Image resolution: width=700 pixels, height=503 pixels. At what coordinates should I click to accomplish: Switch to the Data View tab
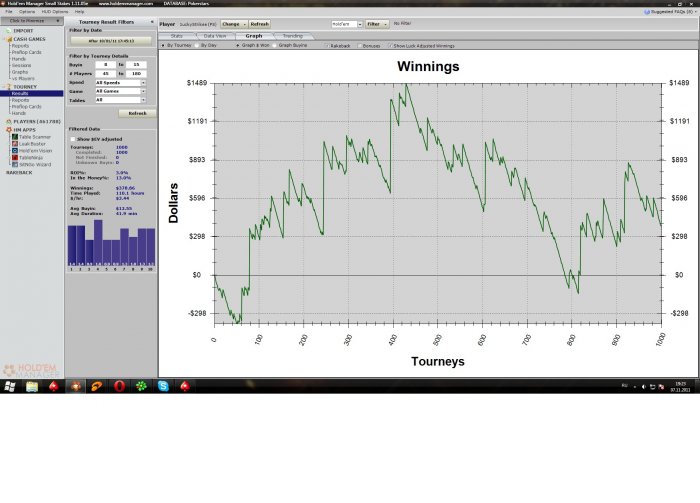[215, 36]
